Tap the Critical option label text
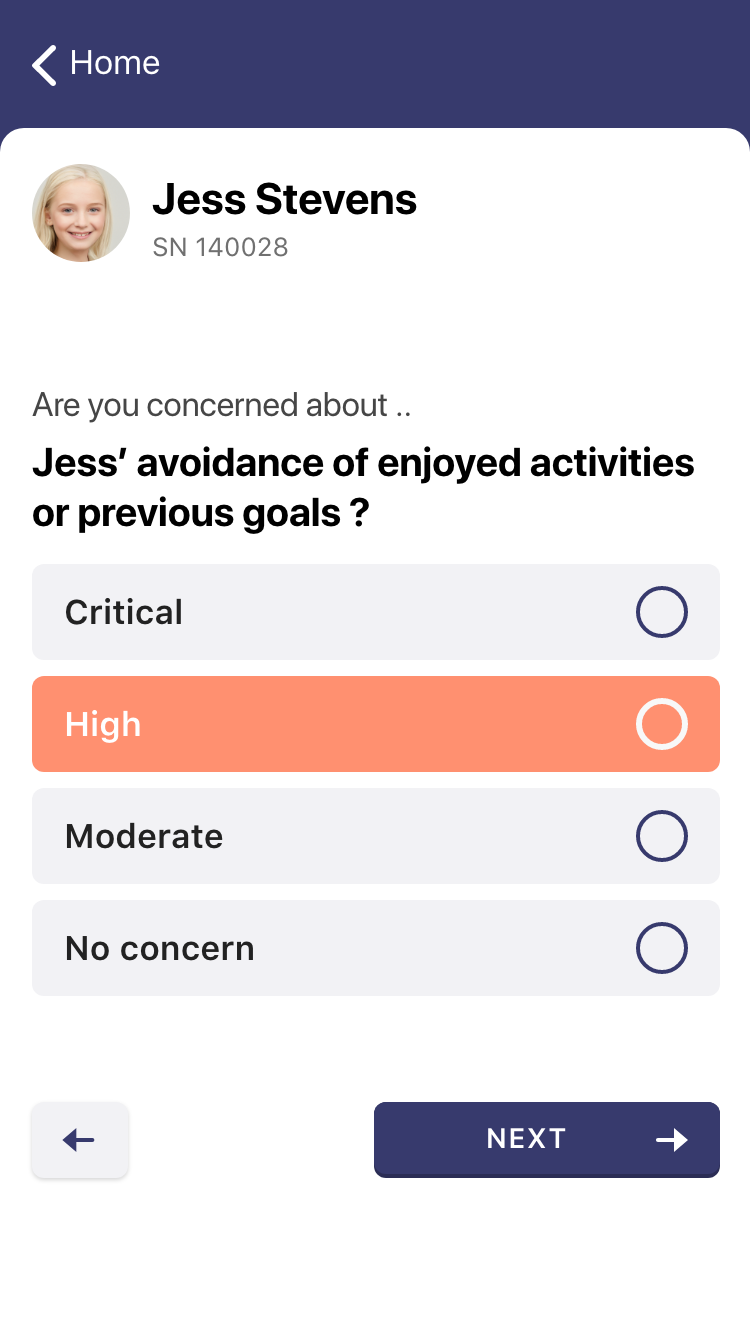 [x=124, y=612]
